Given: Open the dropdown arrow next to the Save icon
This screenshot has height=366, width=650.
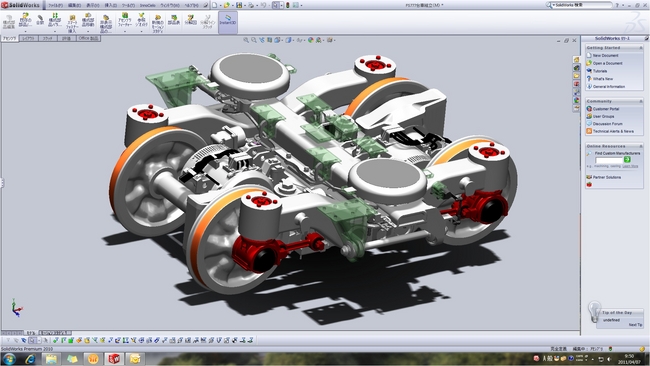Looking at the screenshot, I should [x=245, y=5].
